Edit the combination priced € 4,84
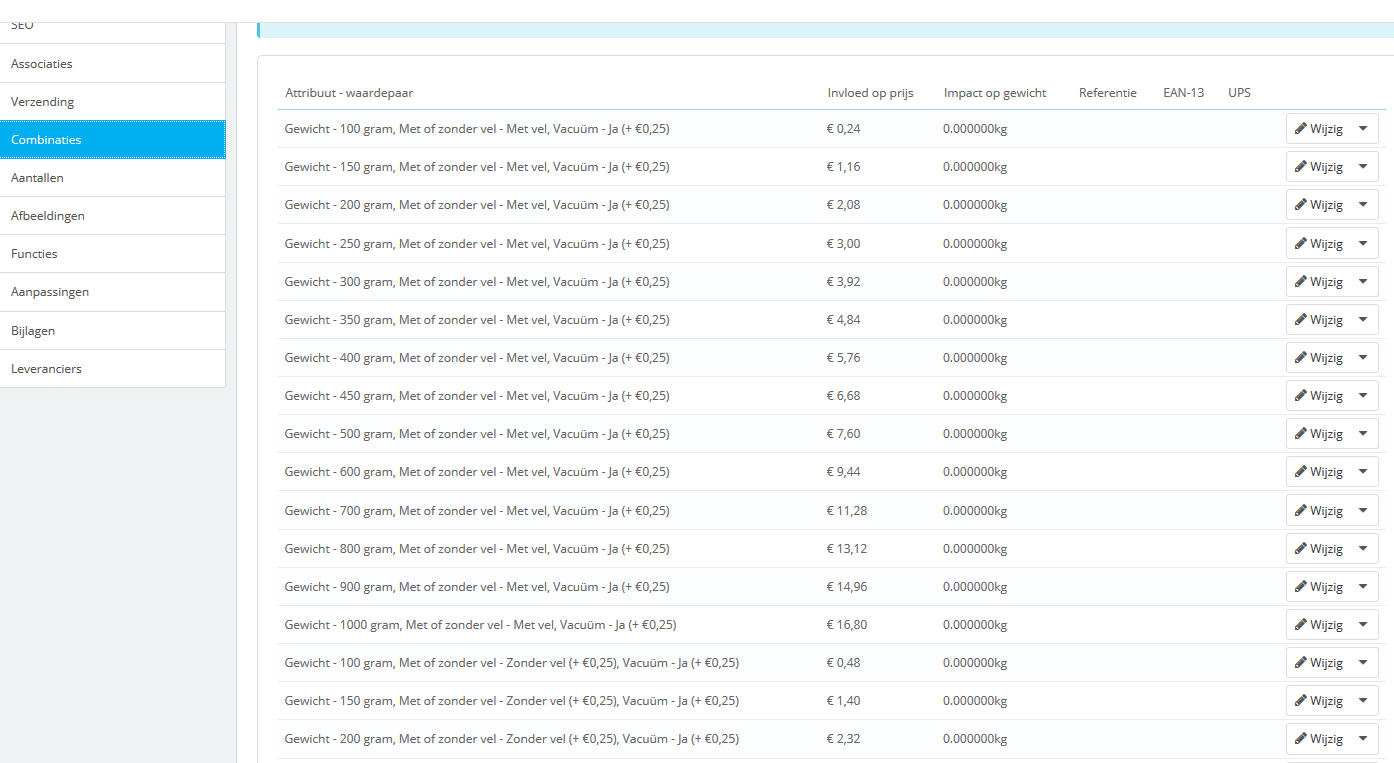 click(1318, 319)
